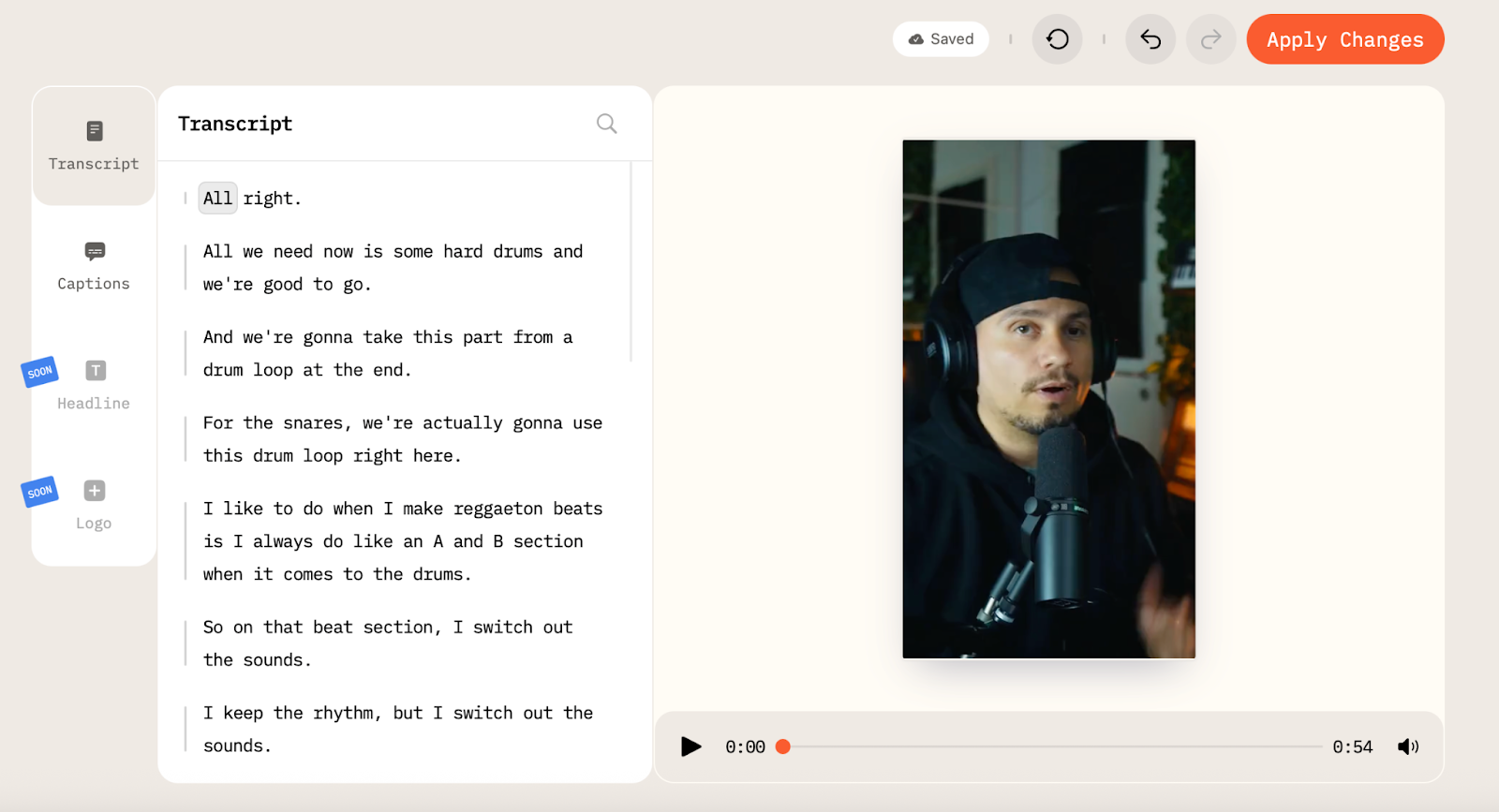Screen dimensions: 1499x812
Task: Click the 0:54 duration label
Action: click(x=1353, y=746)
